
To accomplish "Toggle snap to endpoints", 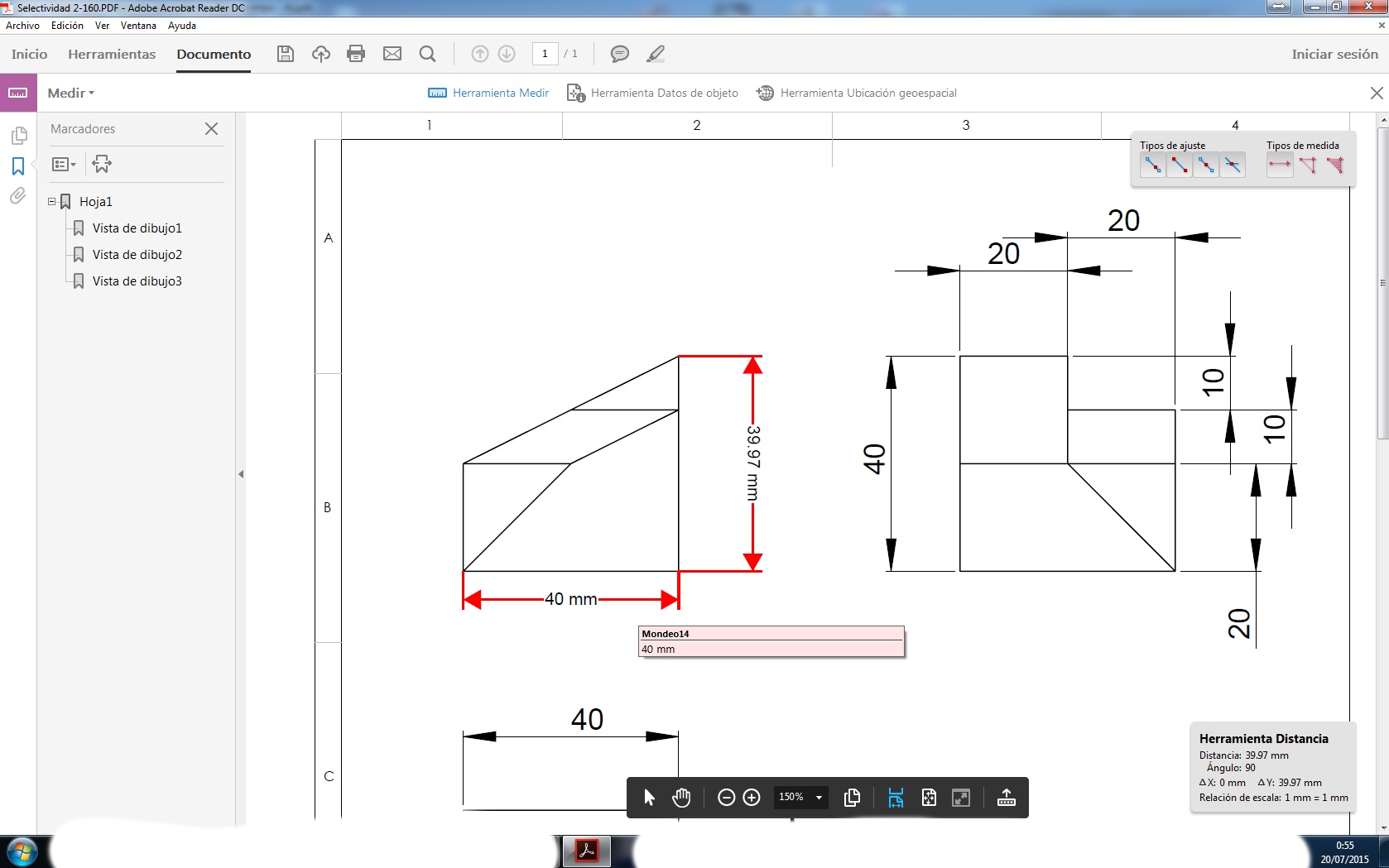I will tap(1179, 165).
